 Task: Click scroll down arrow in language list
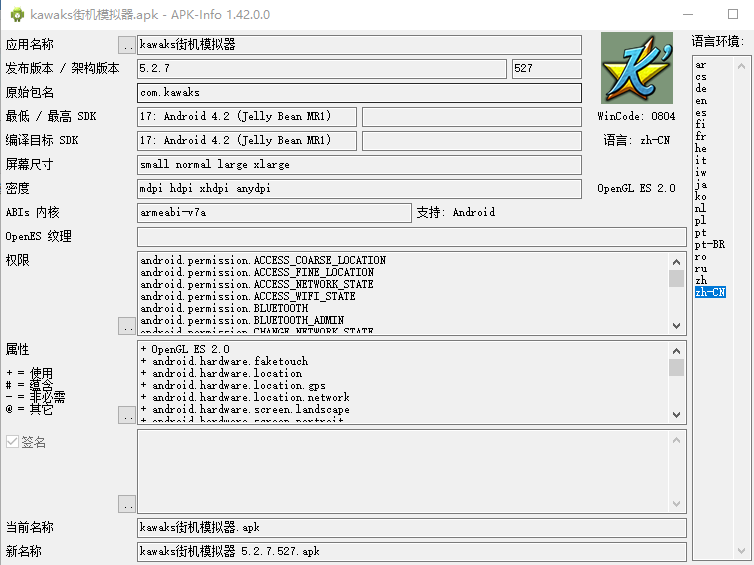pos(741,550)
